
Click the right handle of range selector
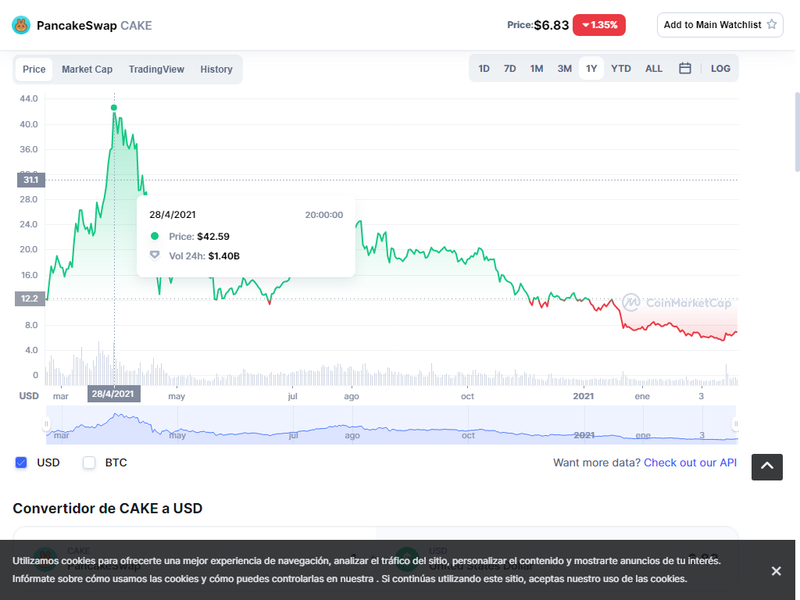click(x=736, y=425)
